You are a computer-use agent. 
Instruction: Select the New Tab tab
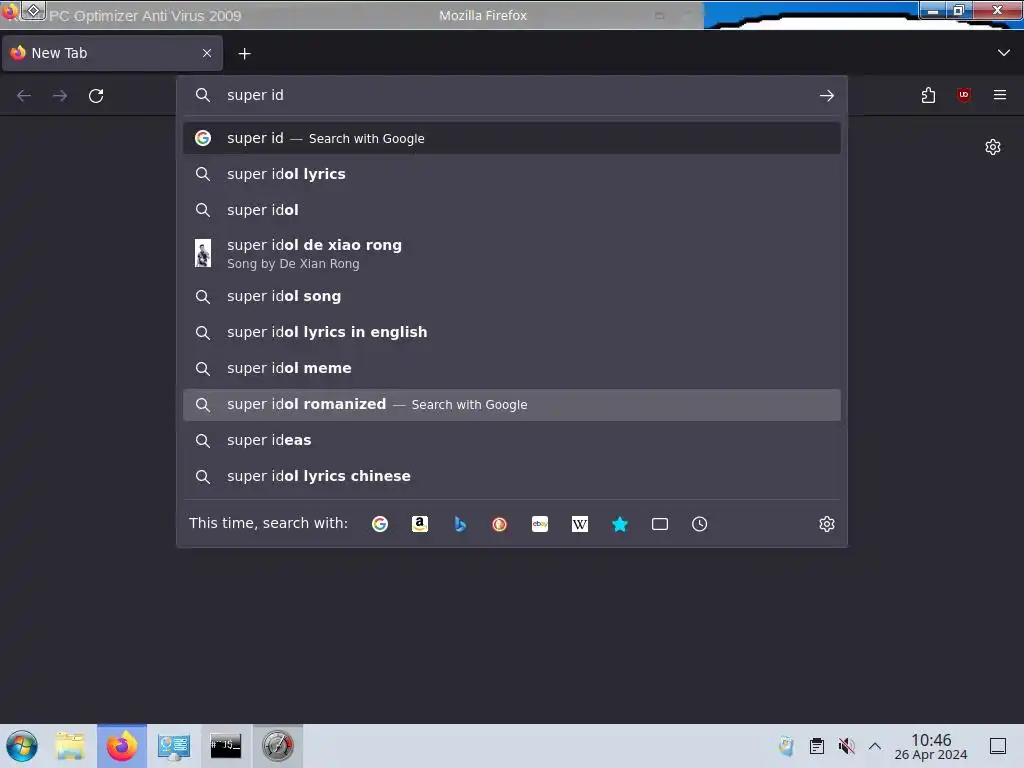[x=112, y=53]
